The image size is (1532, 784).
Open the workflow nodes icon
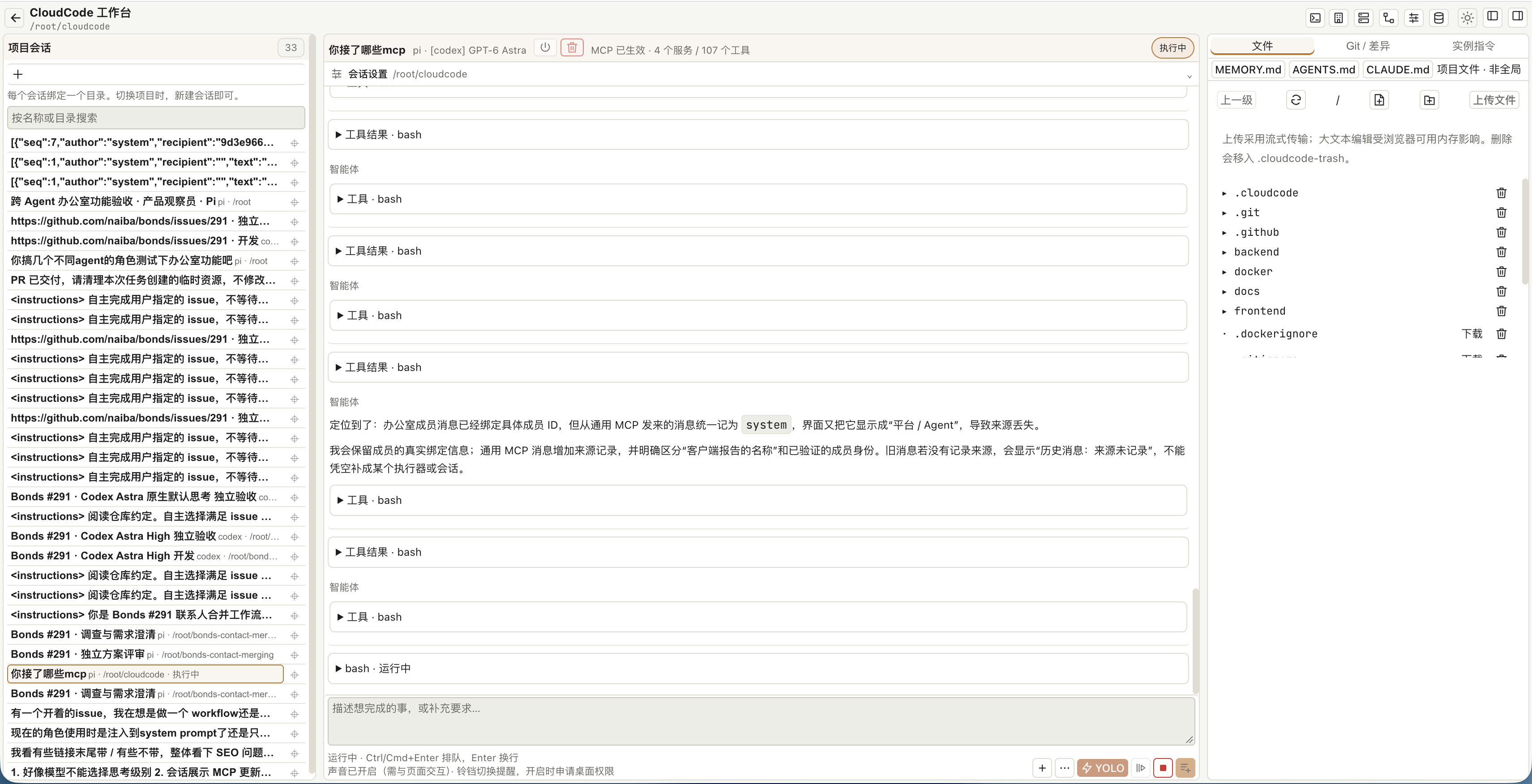point(1389,18)
